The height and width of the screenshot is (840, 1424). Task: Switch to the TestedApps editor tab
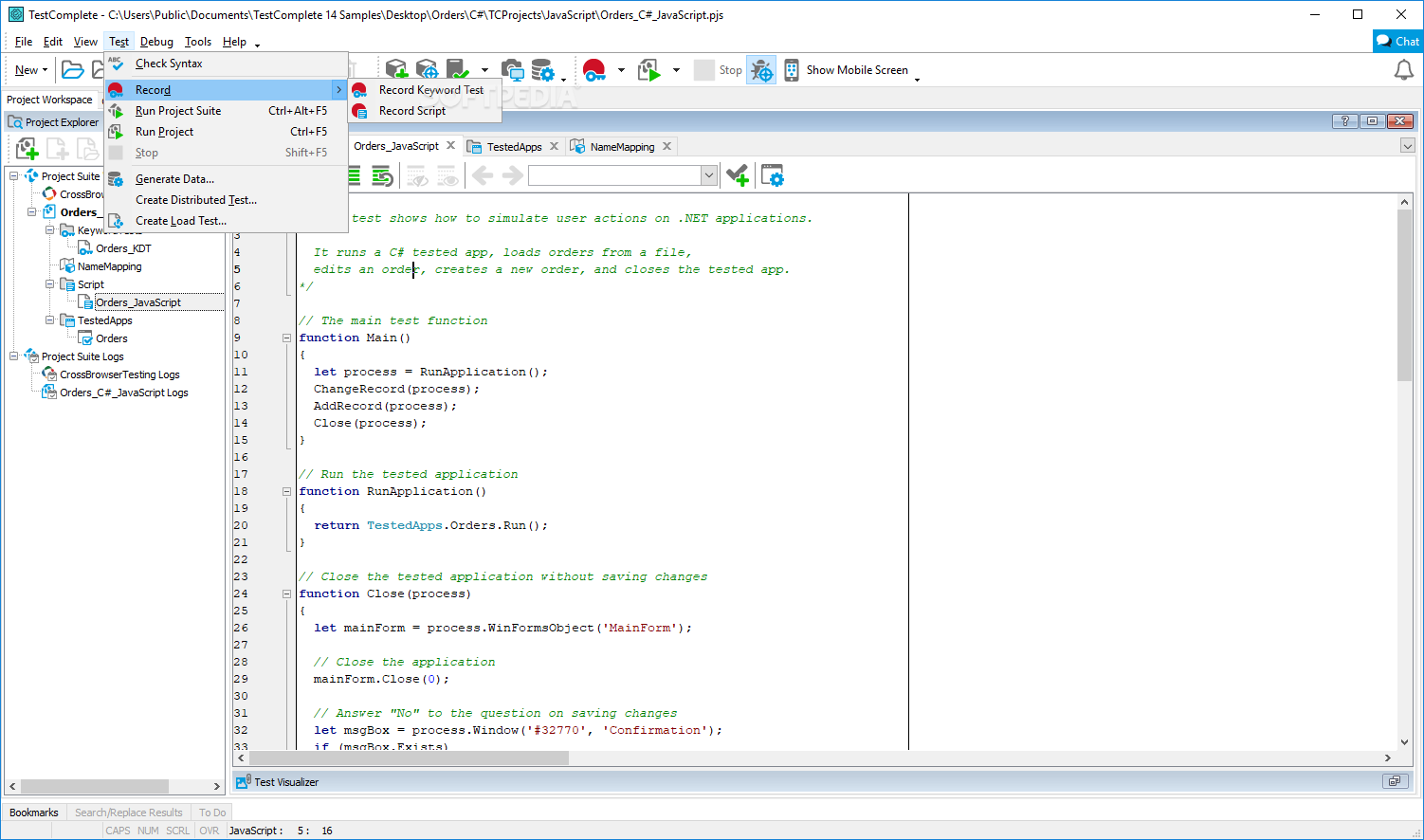click(x=514, y=147)
